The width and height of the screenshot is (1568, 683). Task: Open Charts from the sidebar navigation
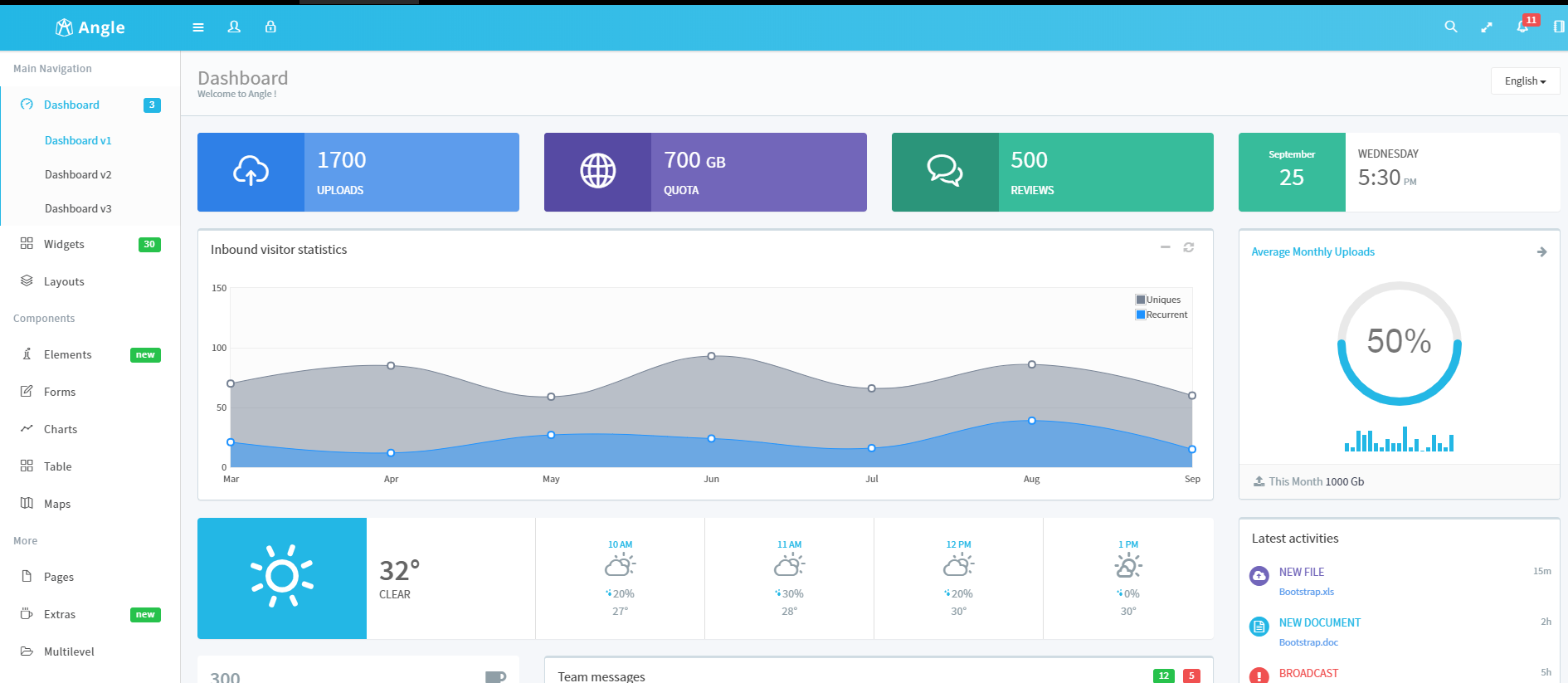click(x=61, y=429)
